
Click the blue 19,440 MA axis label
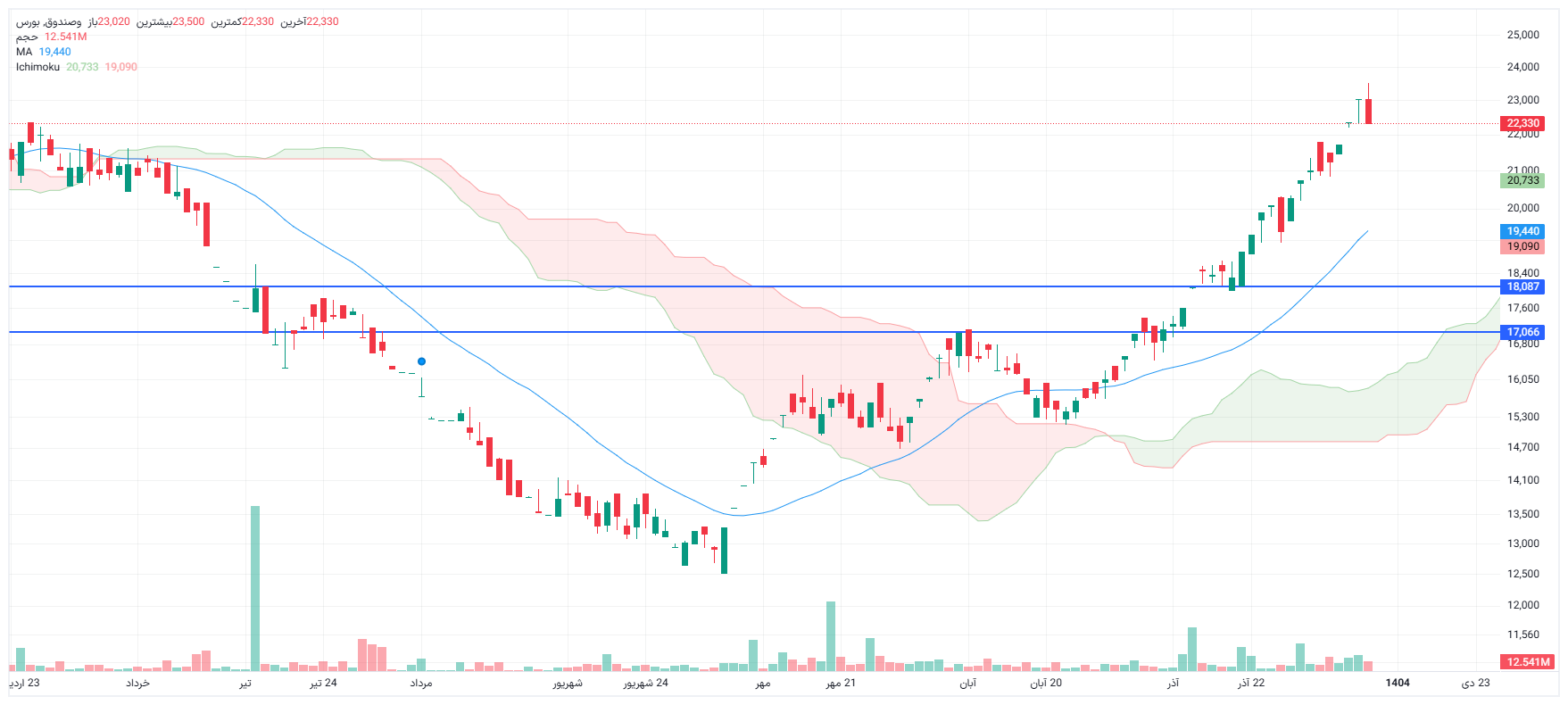1522,231
